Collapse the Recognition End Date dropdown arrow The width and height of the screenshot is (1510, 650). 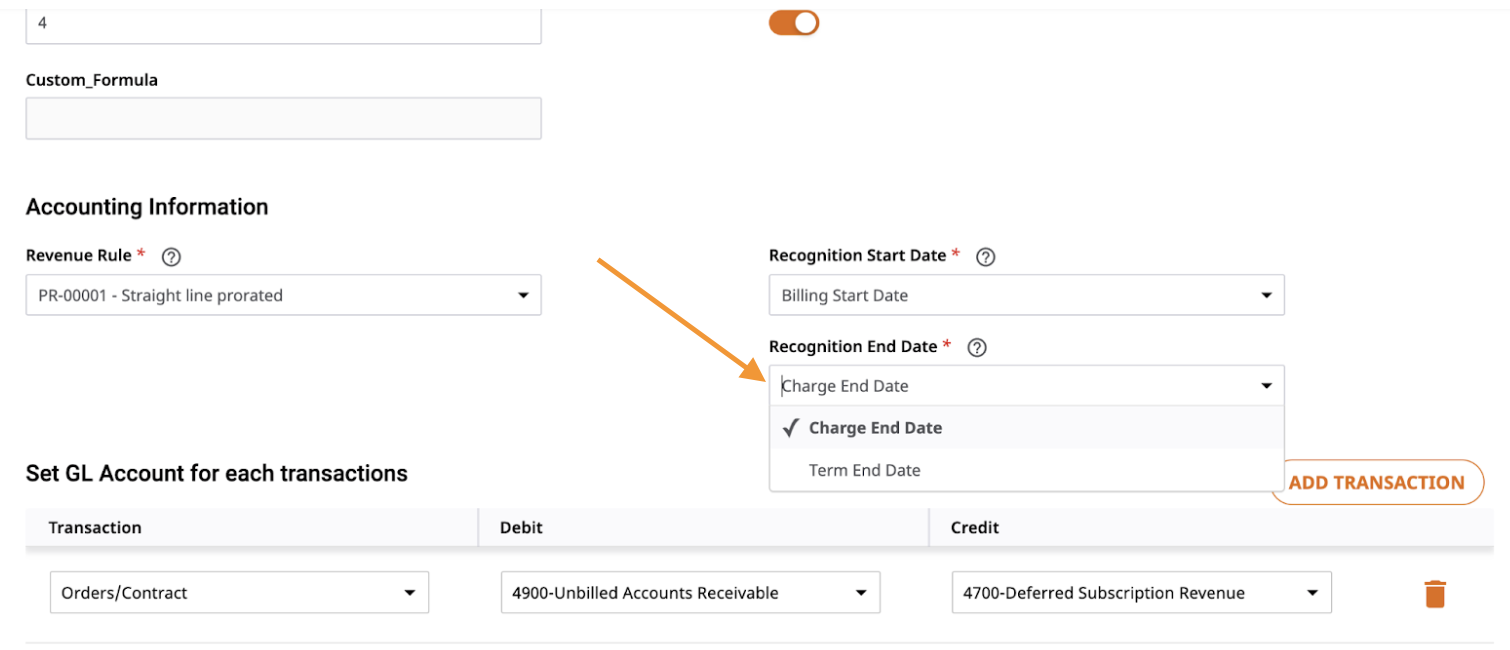coord(1266,386)
